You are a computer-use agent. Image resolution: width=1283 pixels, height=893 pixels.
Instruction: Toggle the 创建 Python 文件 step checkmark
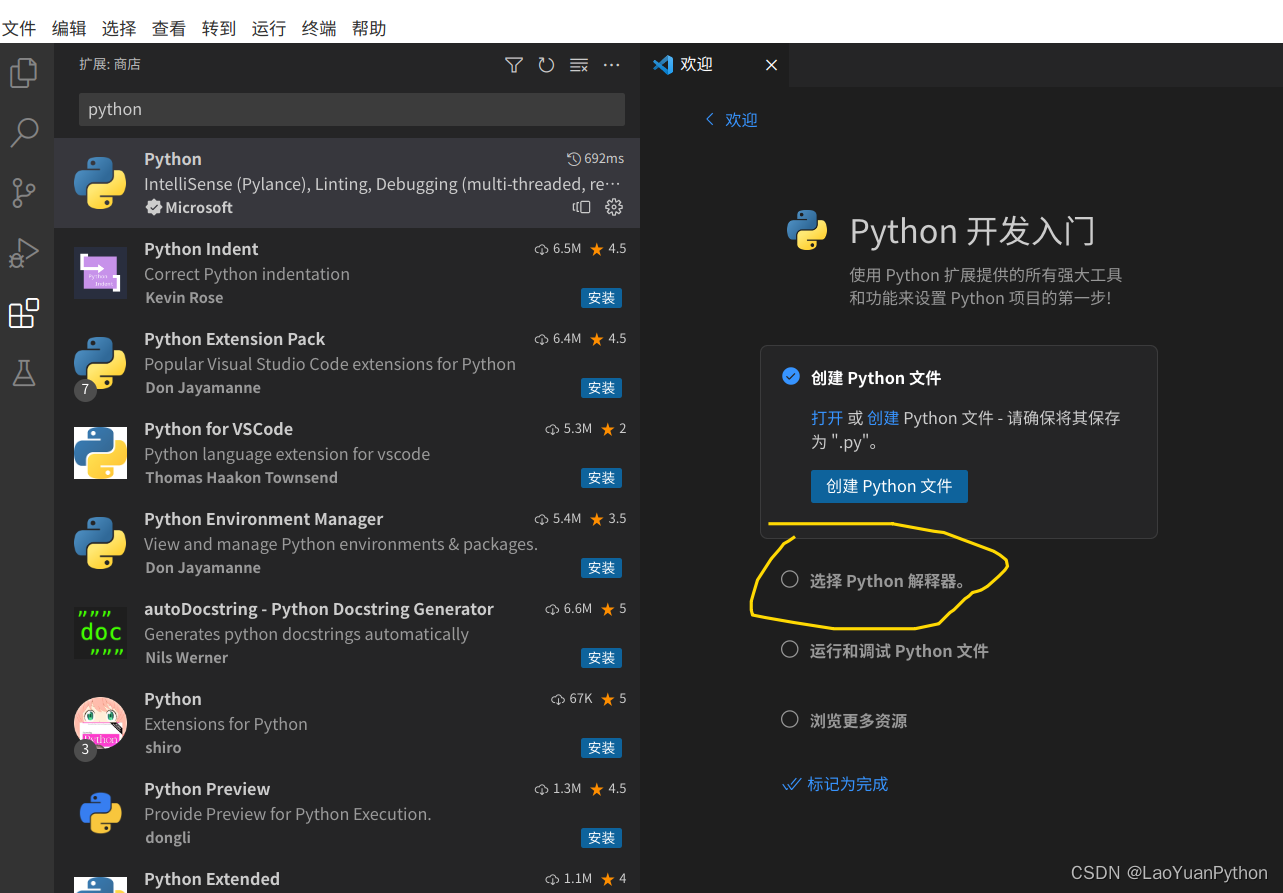(791, 377)
